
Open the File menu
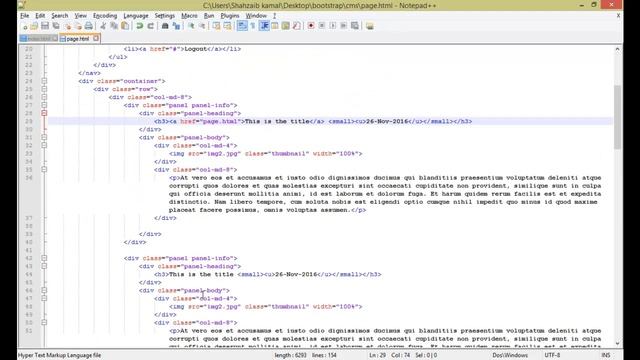point(24,16)
